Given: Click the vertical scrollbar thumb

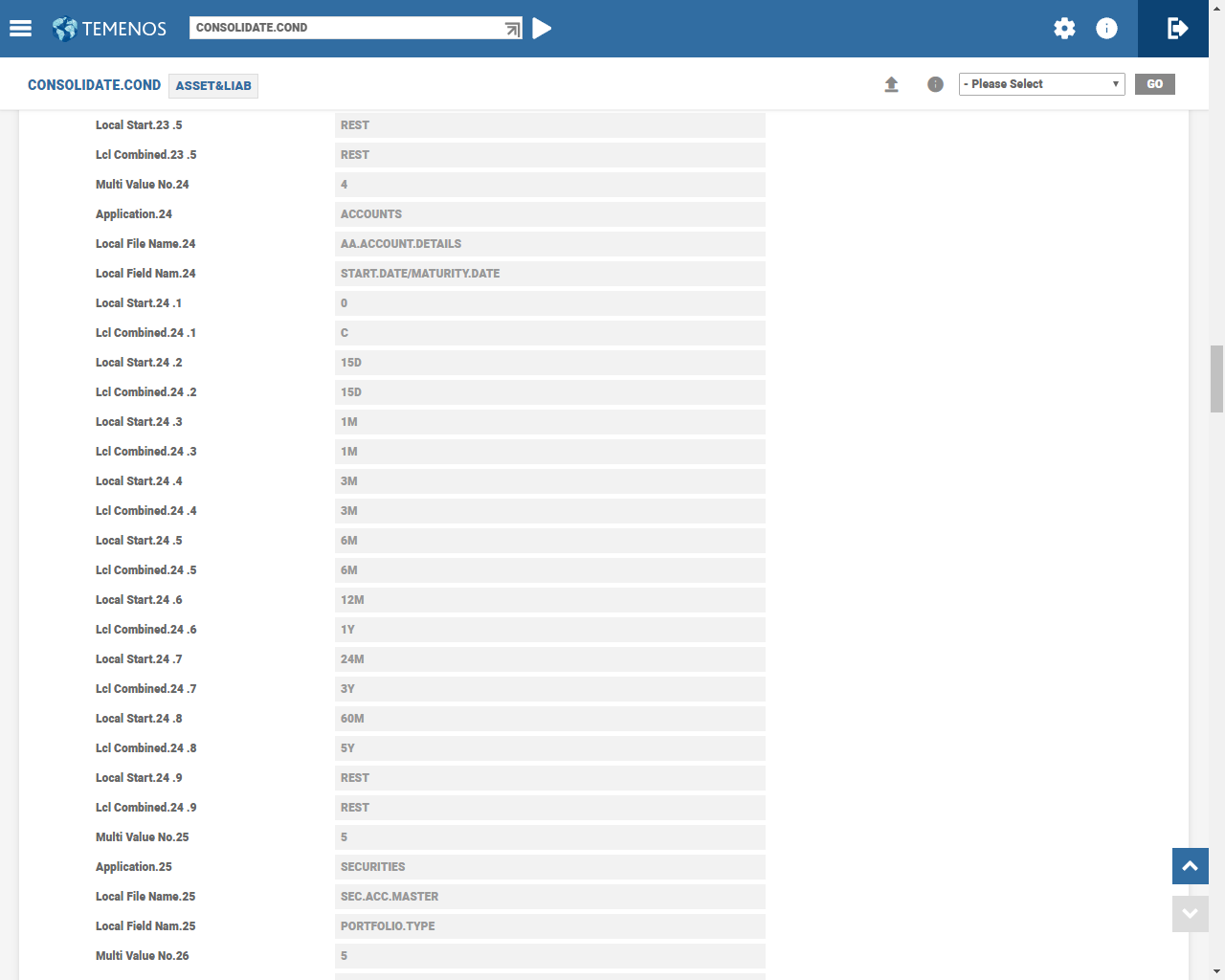Looking at the screenshot, I should (1216, 378).
